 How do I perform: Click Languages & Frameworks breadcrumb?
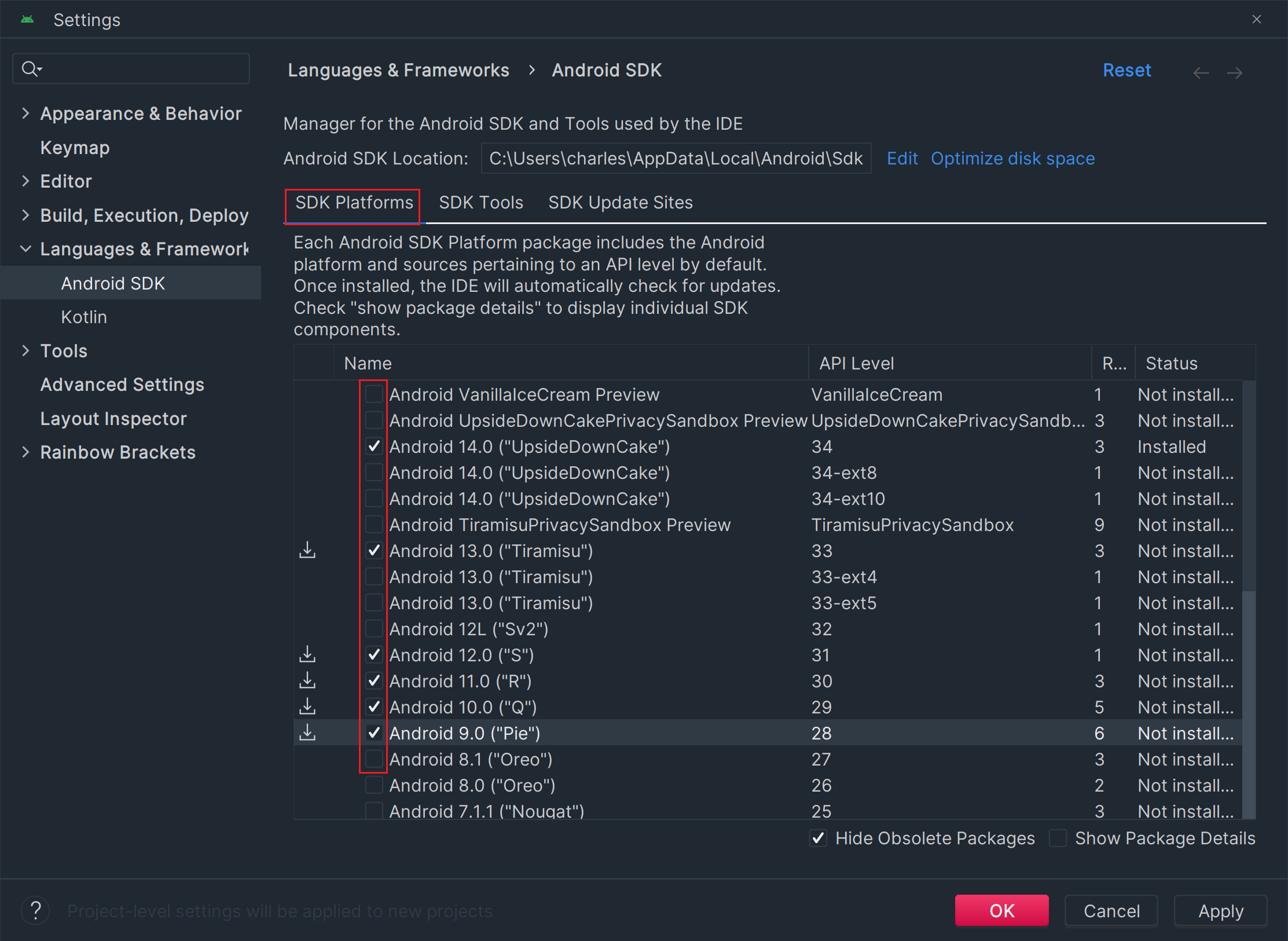[x=398, y=70]
